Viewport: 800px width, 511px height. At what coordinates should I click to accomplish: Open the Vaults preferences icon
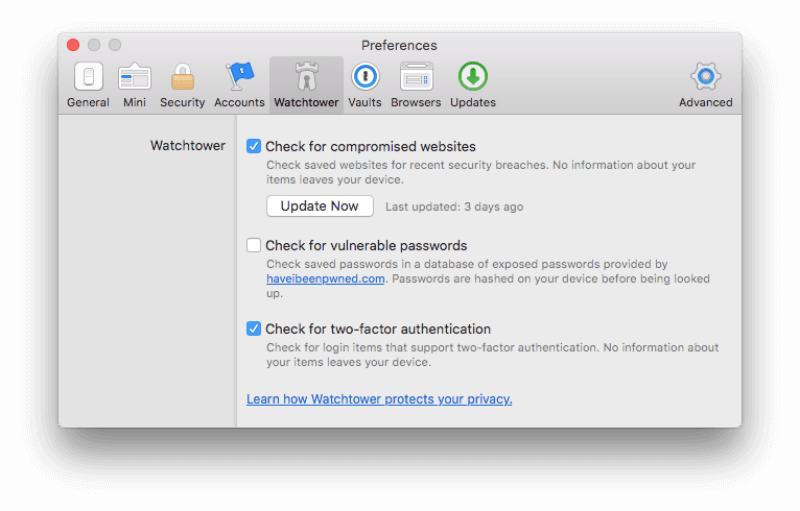[x=365, y=76]
